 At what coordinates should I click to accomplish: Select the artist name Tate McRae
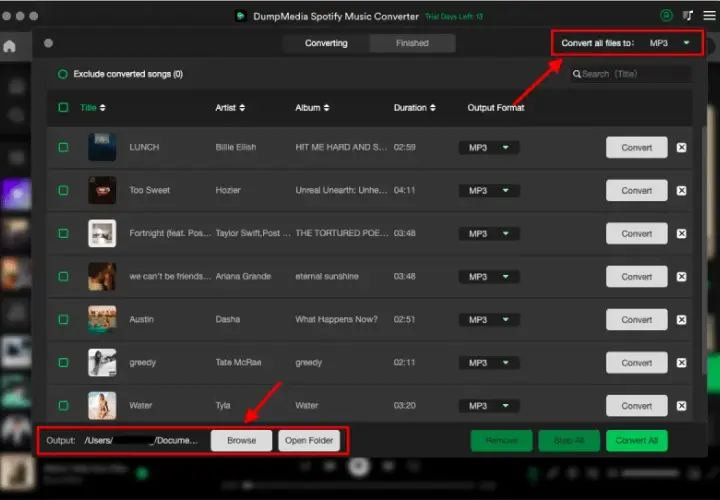click(238, 363)
